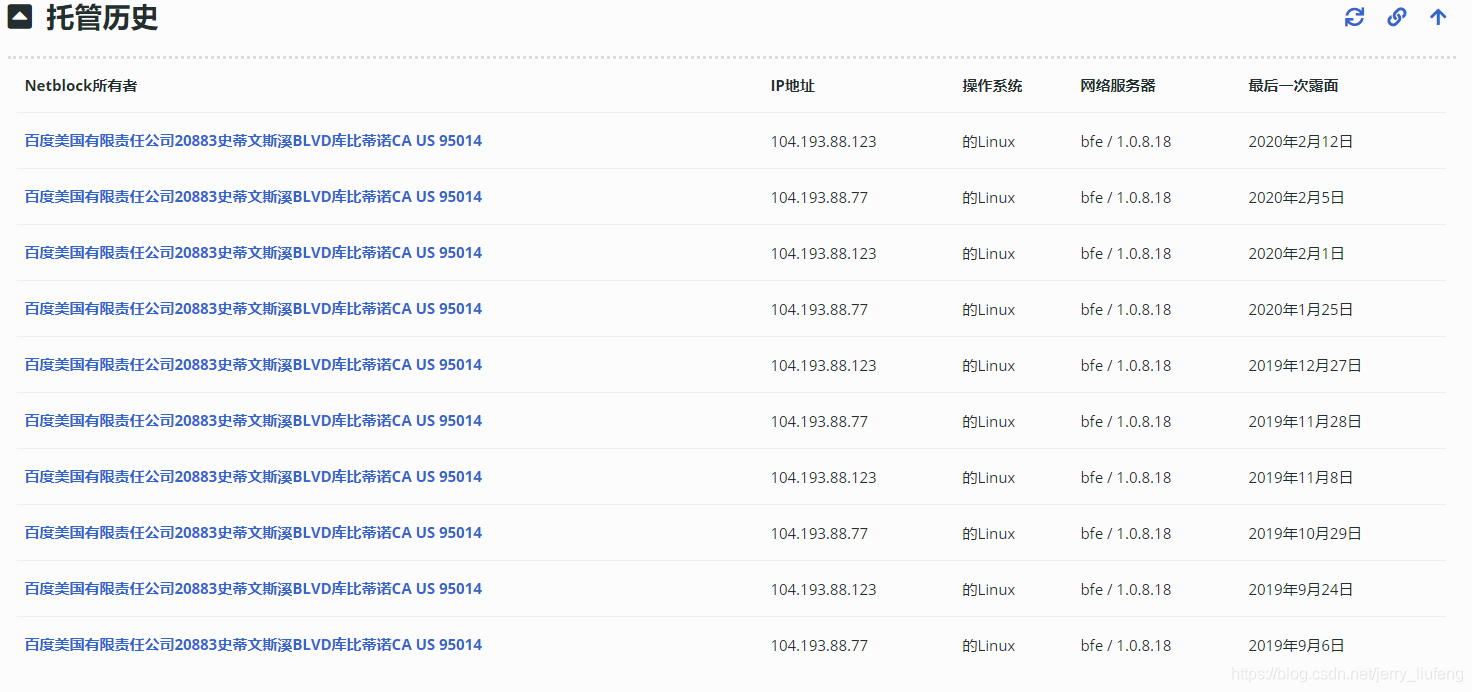This screenshot has height=692, width=1472.
Task: Select IP 104.193.88.77 in 2020年1月25日 row
Action: [819, 310]
